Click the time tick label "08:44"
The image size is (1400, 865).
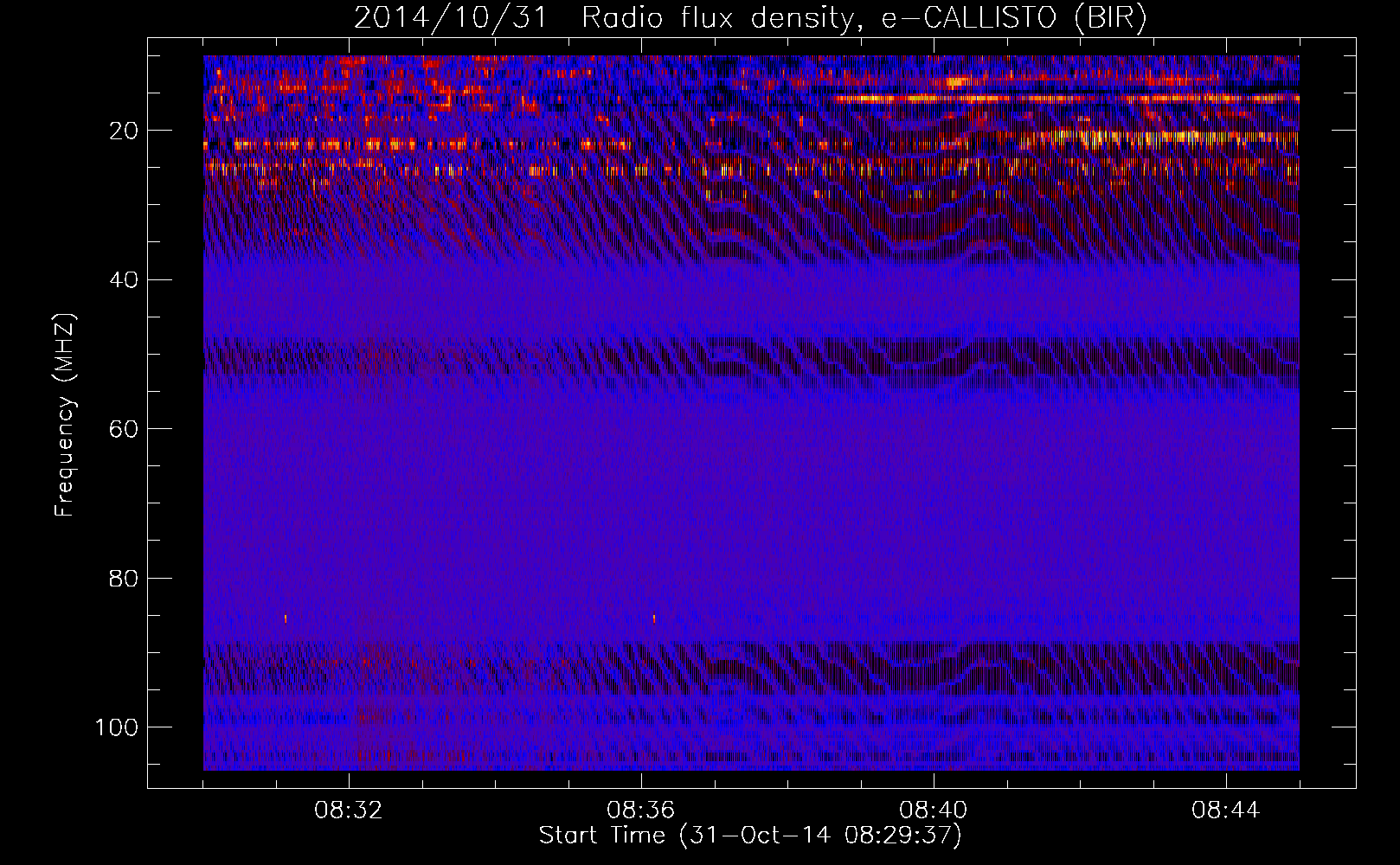click(x=1226, y=811)
